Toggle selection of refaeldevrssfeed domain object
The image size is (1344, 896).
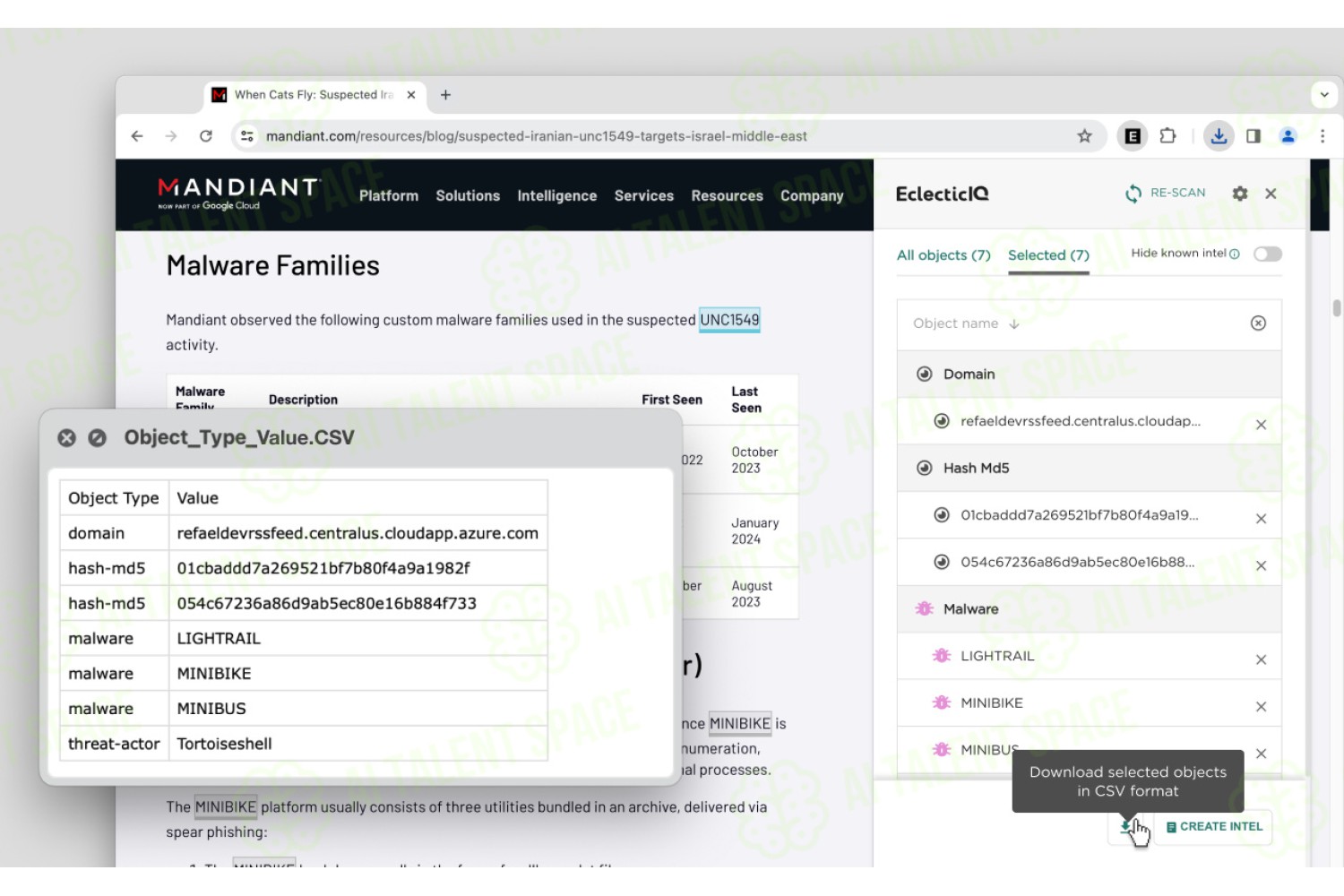[942, 421]
